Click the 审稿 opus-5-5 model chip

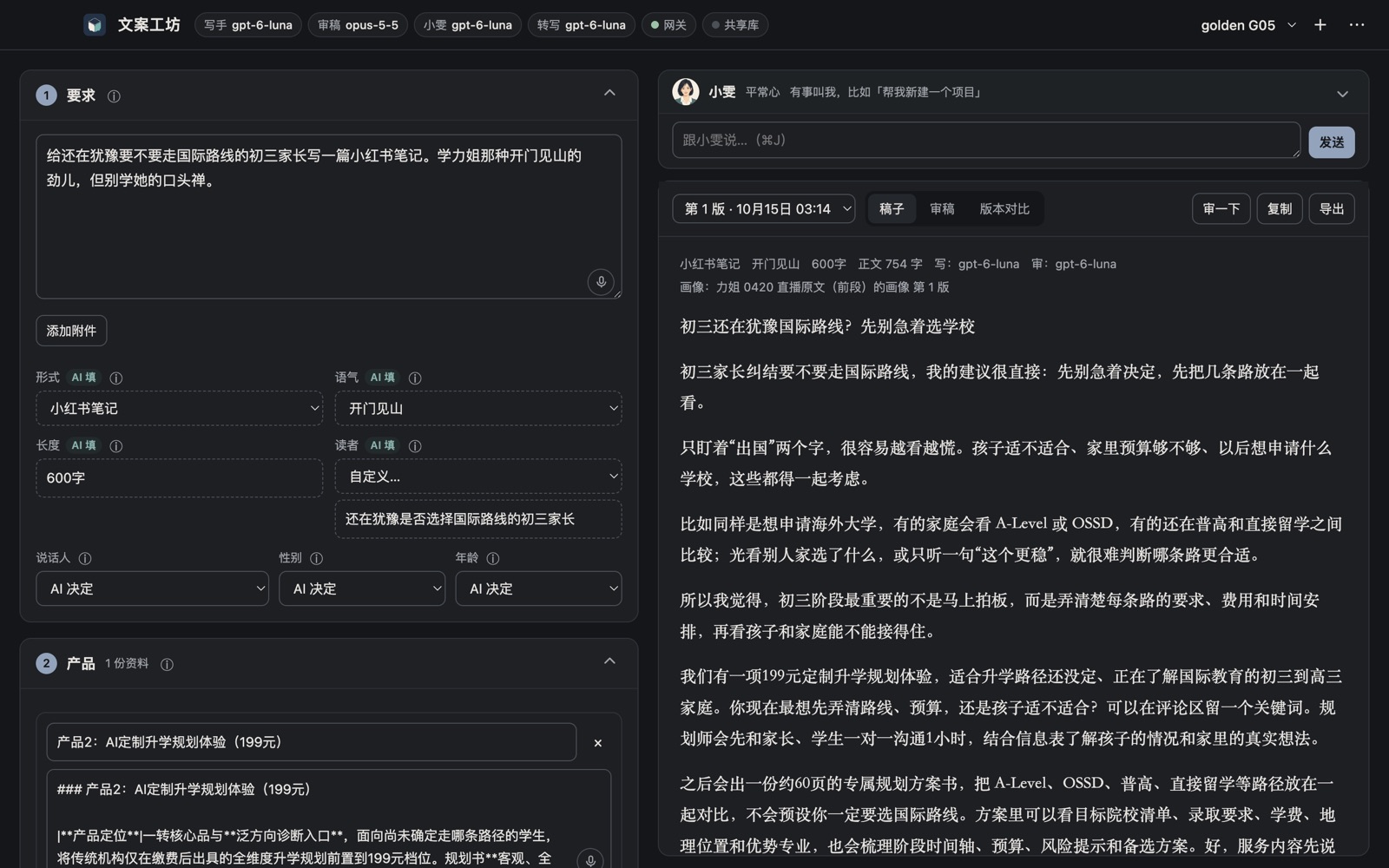[x=358, y=25]
